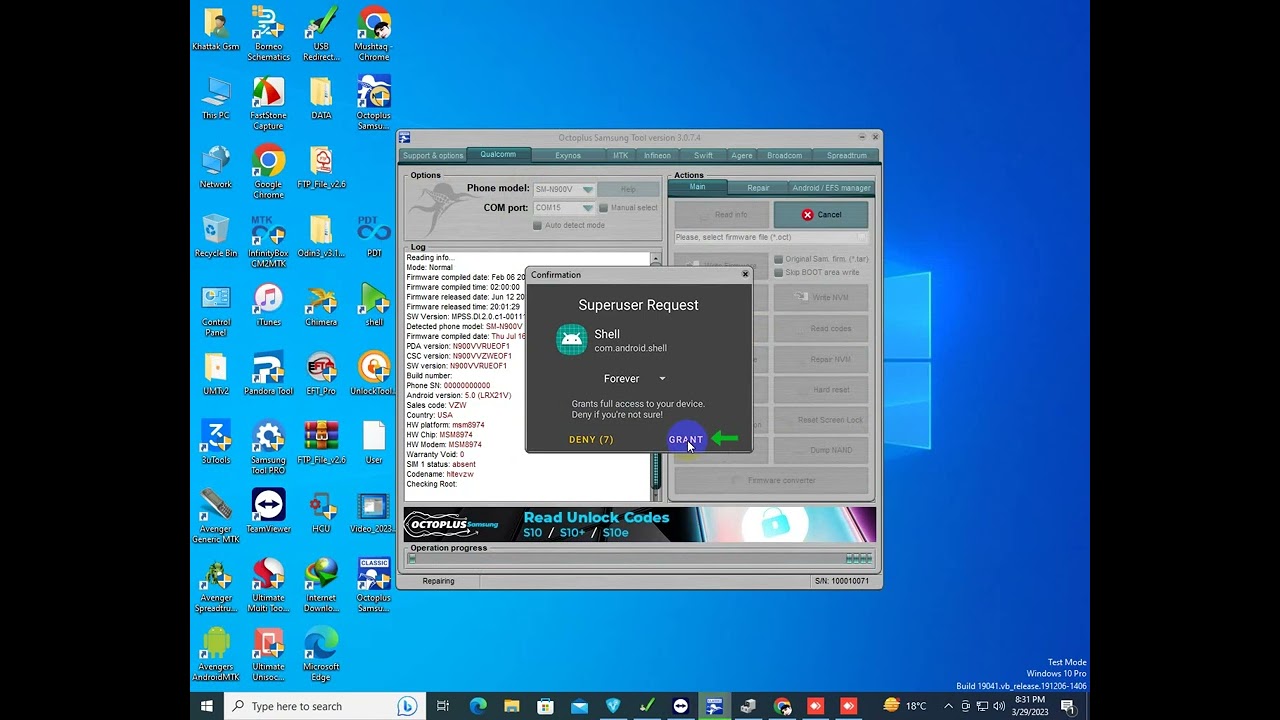Switch to the Exynos tab
The image size is (1280, 720).
click(568, 156)
